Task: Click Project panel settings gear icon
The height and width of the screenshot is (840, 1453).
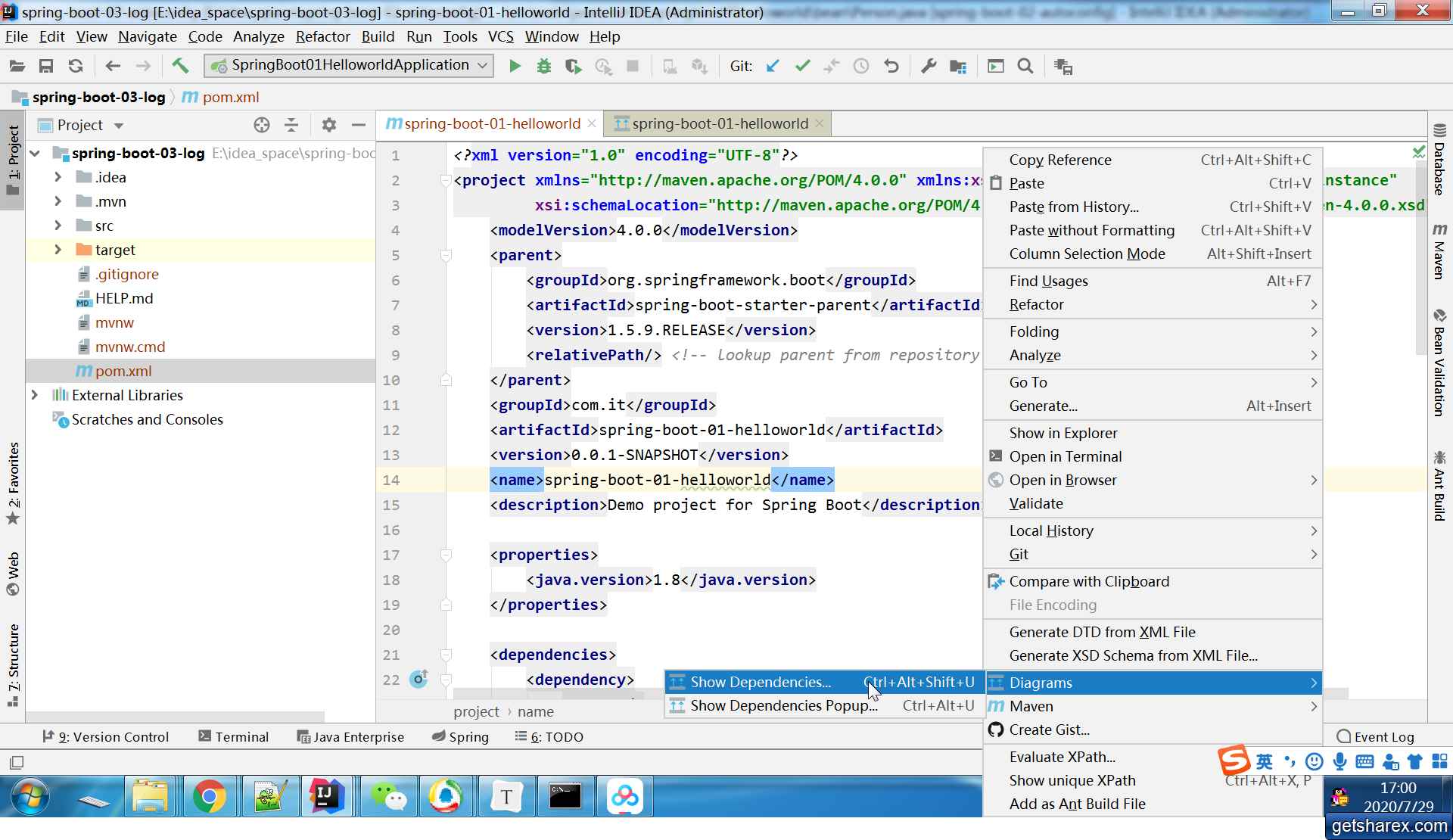Action: pos(328,125)
